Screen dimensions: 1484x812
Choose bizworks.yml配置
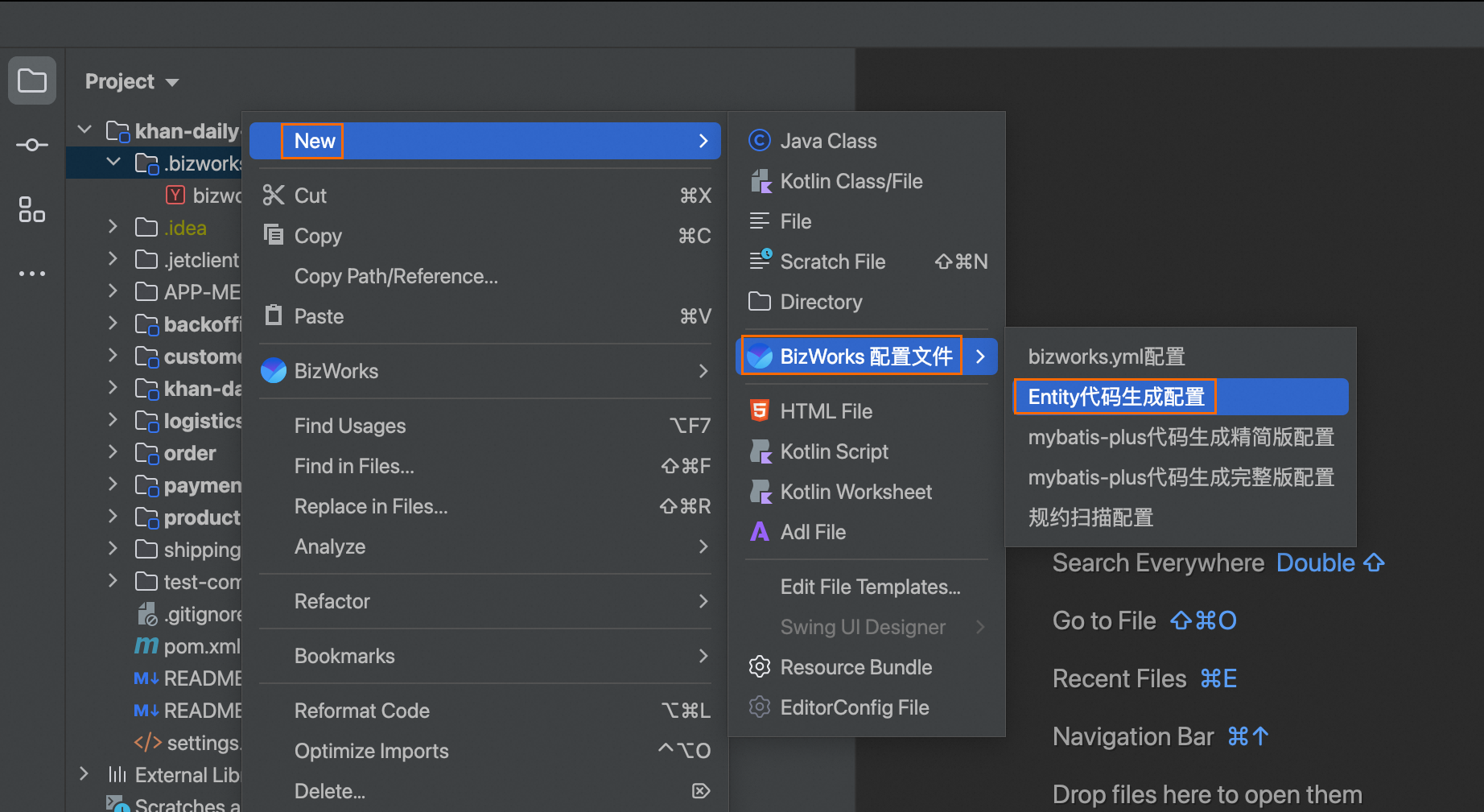point(1181,357)
